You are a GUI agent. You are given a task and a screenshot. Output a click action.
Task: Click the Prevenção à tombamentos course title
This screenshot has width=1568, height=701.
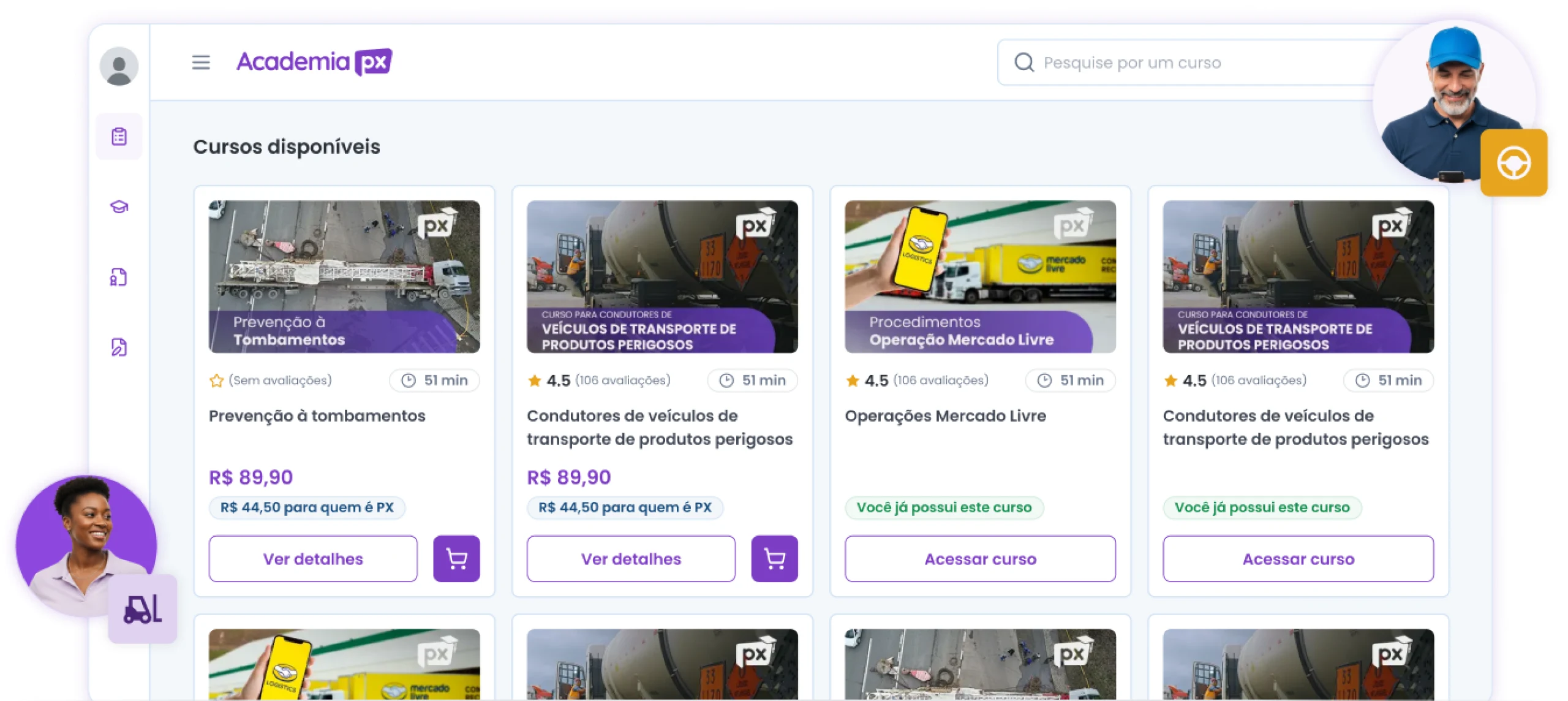(x=317, y=416)
